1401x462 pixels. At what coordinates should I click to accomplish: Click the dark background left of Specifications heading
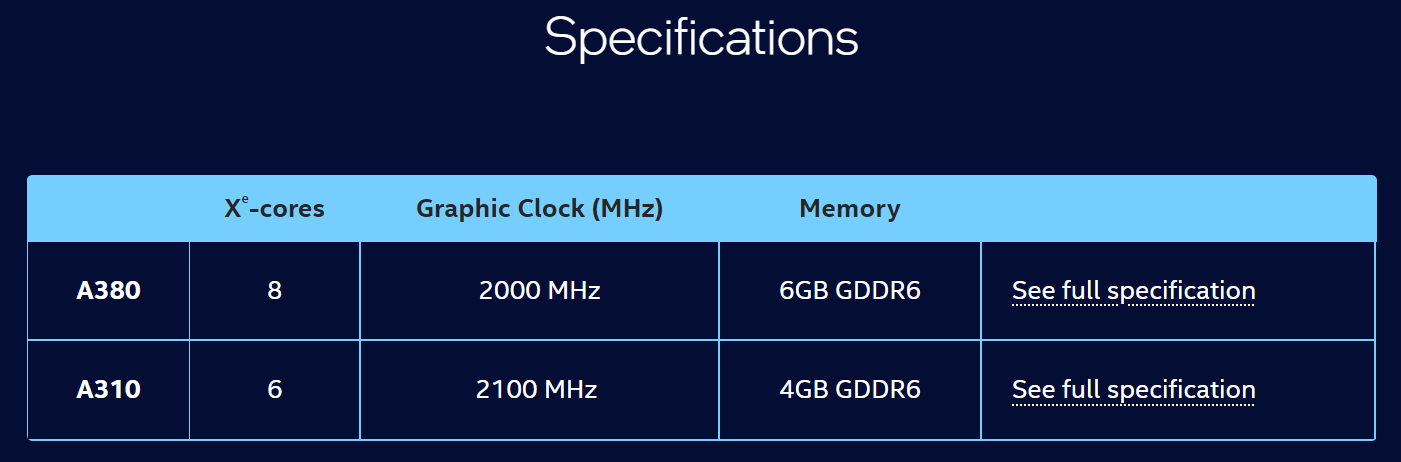point(250,40)
